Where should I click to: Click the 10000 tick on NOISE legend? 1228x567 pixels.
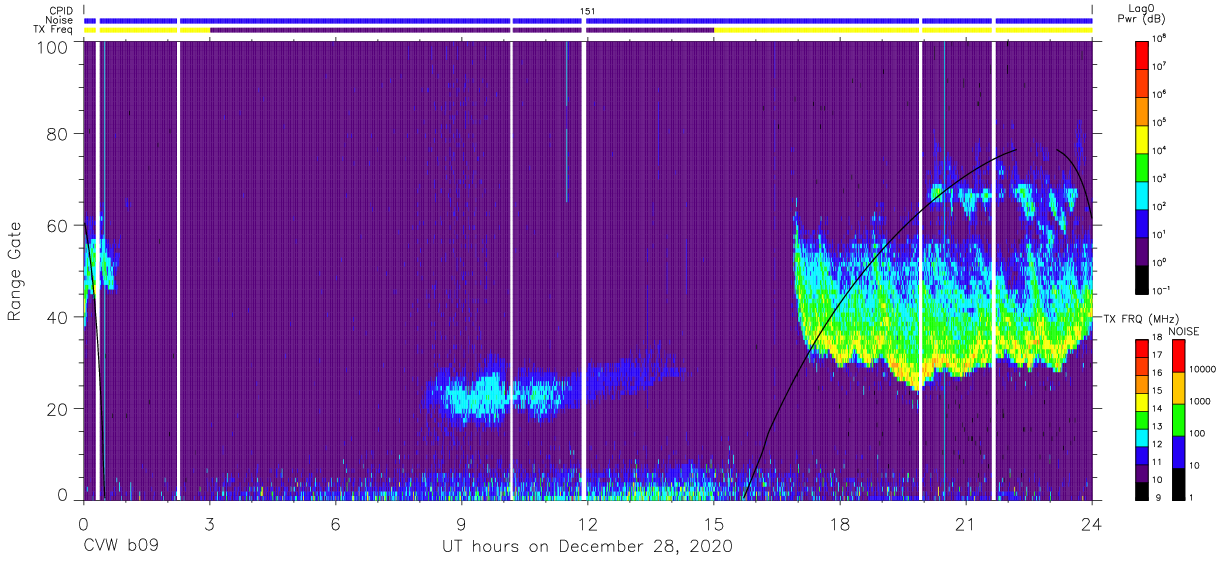tap(1203, 370)
